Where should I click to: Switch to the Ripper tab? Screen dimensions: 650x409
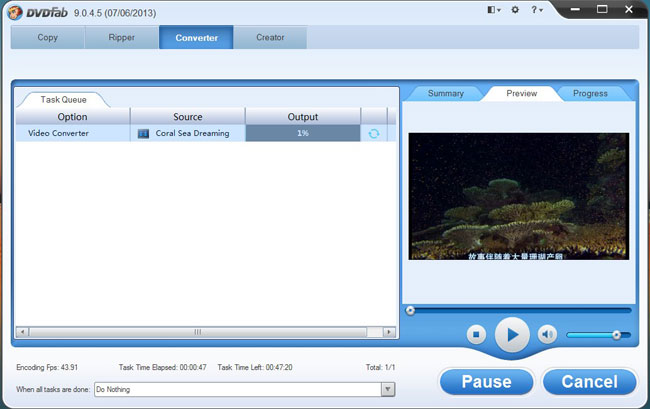(122, 38)
